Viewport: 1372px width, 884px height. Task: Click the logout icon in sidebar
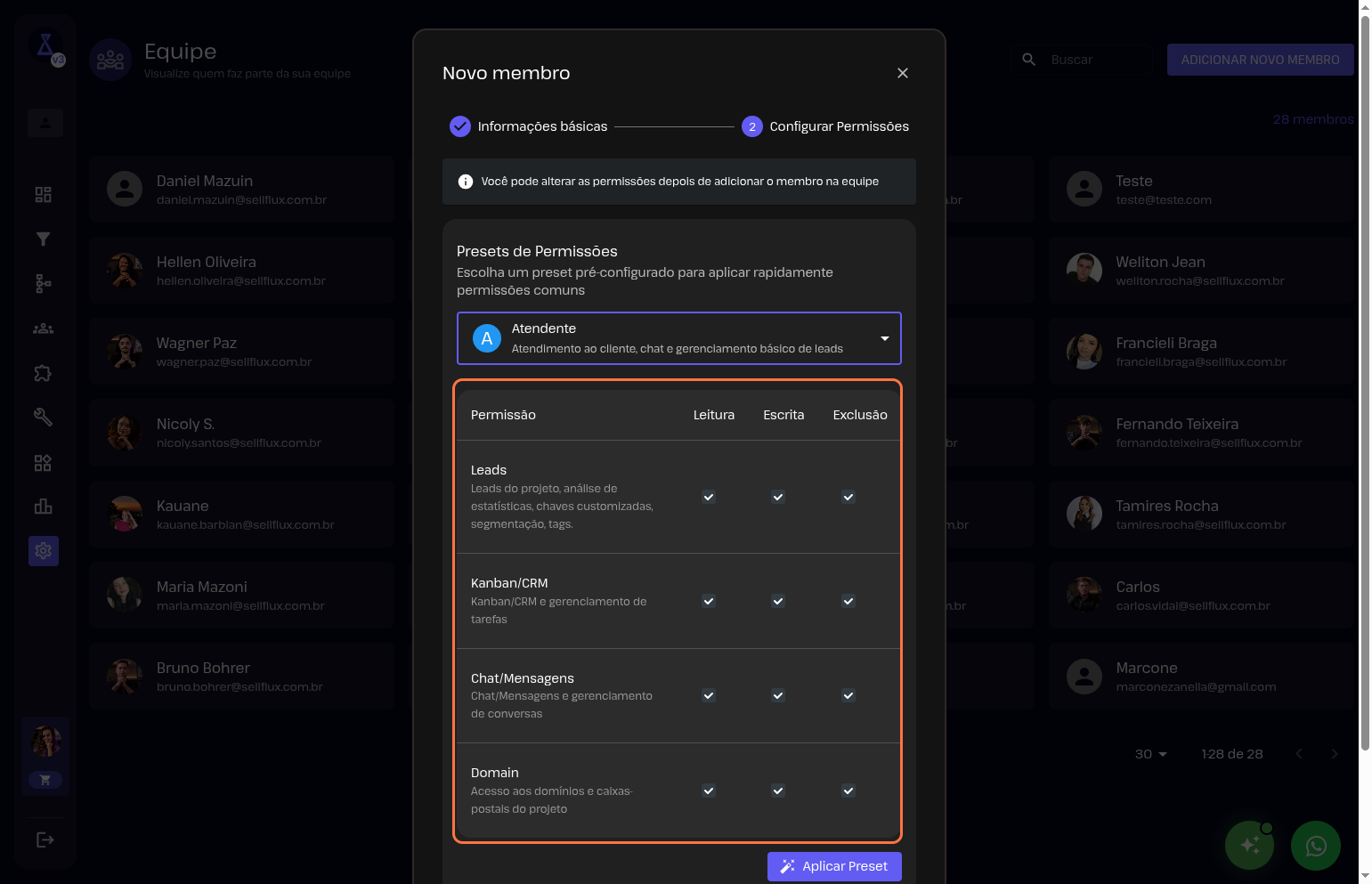point(45,839)
